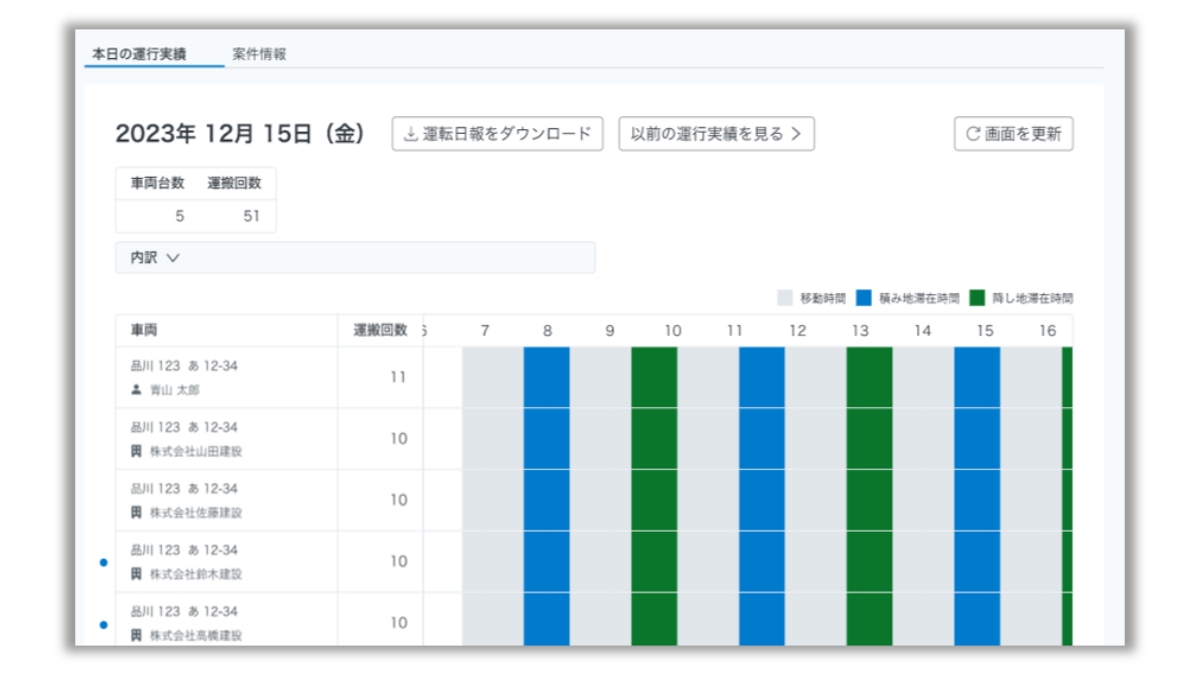Click the building icon beside 株式会社佐藤建設

pyautogui.click(x=137, y=512)
